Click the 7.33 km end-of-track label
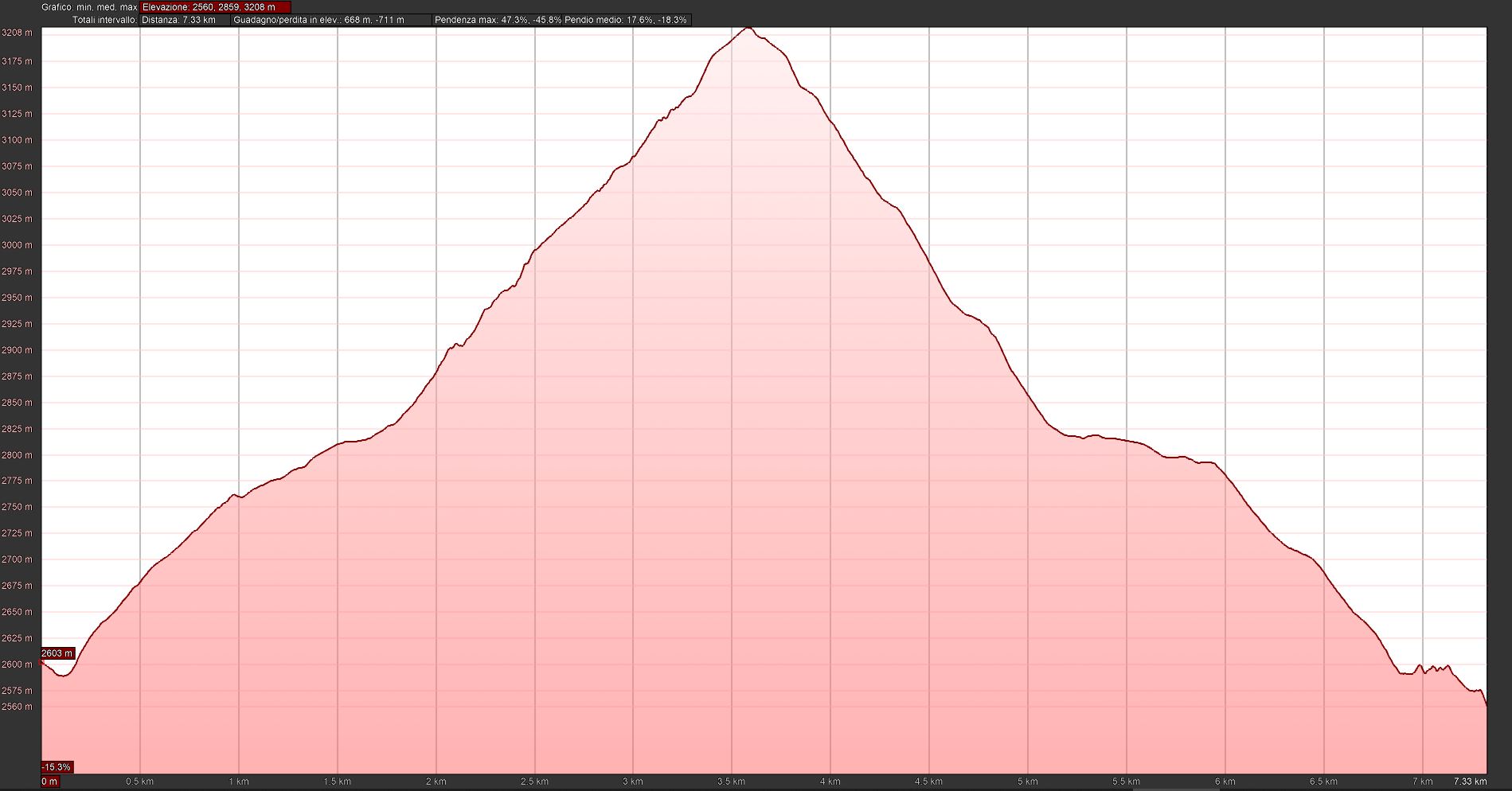1512x791 pixels. coord(1470,781)
